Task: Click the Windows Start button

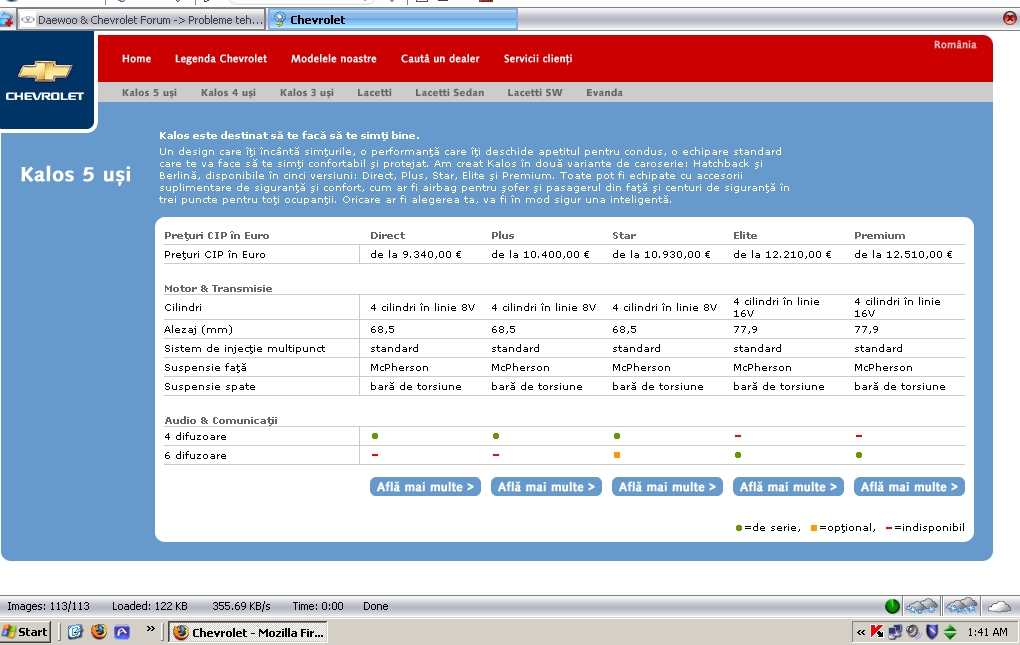Action: pos(26,632)
